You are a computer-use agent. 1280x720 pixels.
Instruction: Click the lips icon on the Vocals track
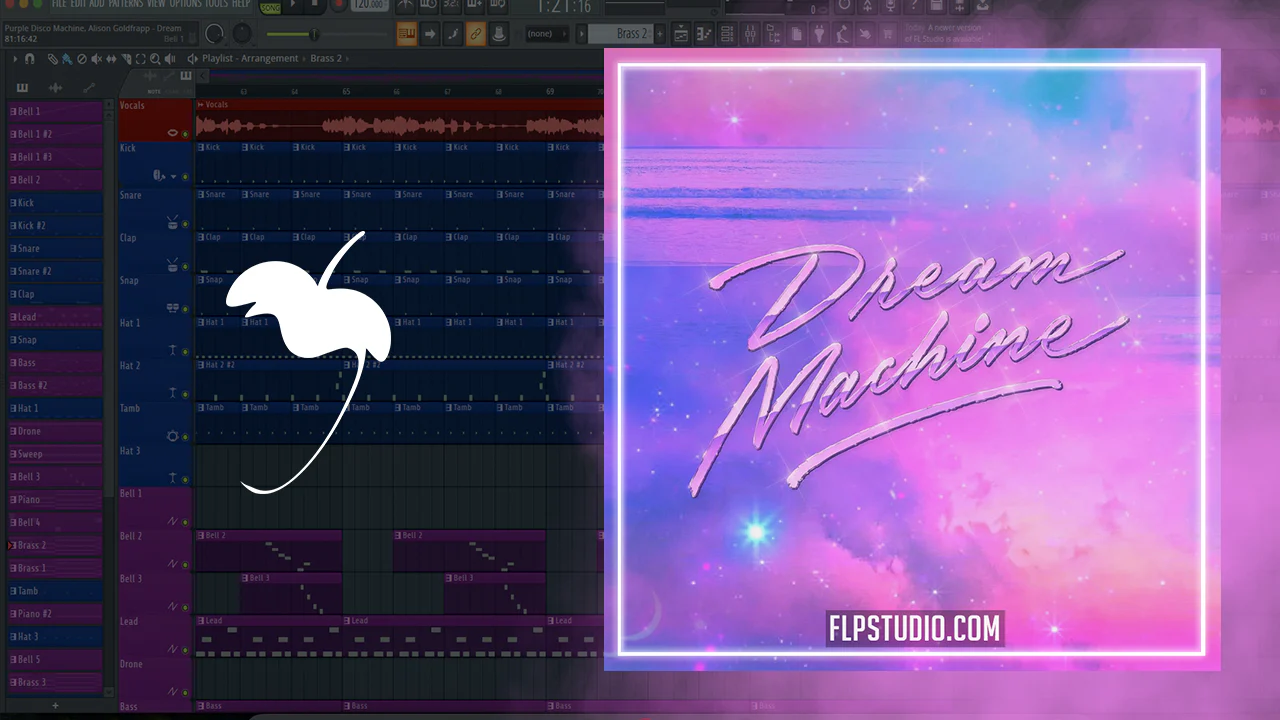173,133
